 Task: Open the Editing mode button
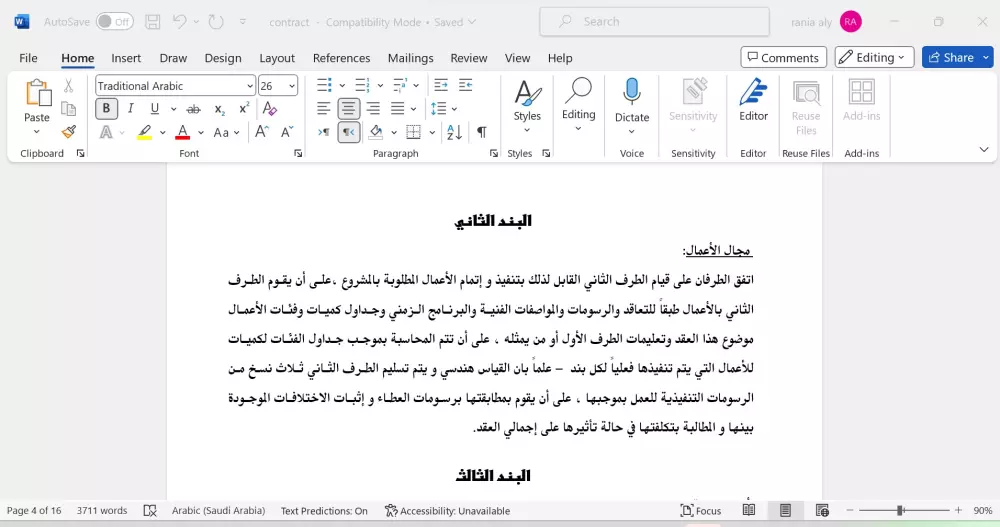click(x=874, y=57)
